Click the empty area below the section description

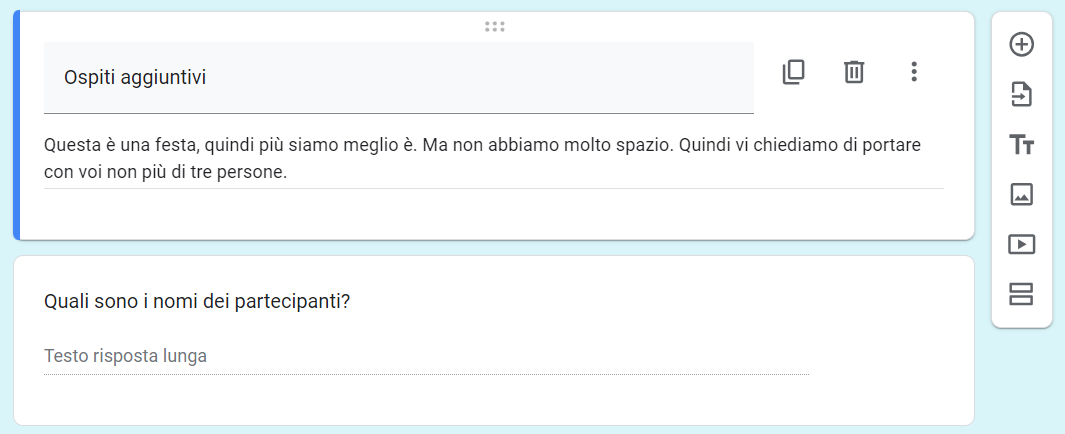[494, 213]
